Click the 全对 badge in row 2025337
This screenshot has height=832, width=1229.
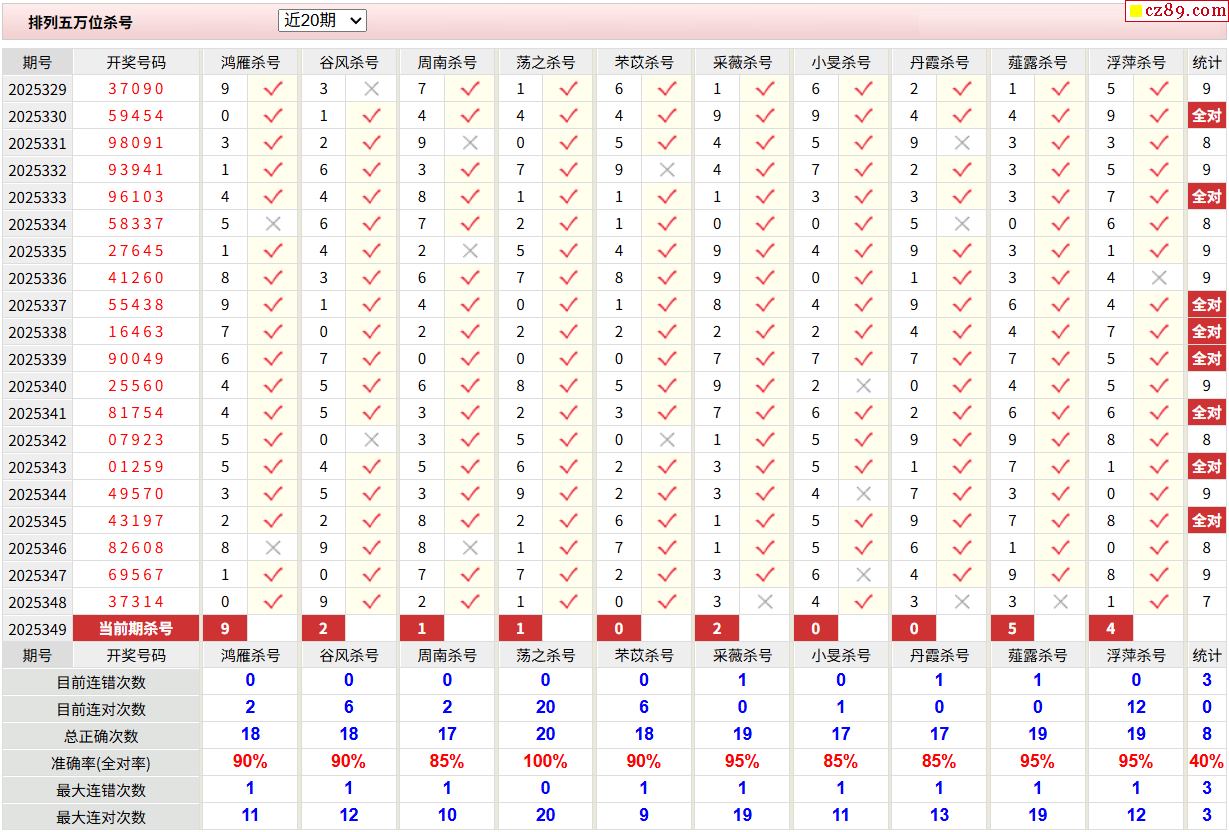1207,305
